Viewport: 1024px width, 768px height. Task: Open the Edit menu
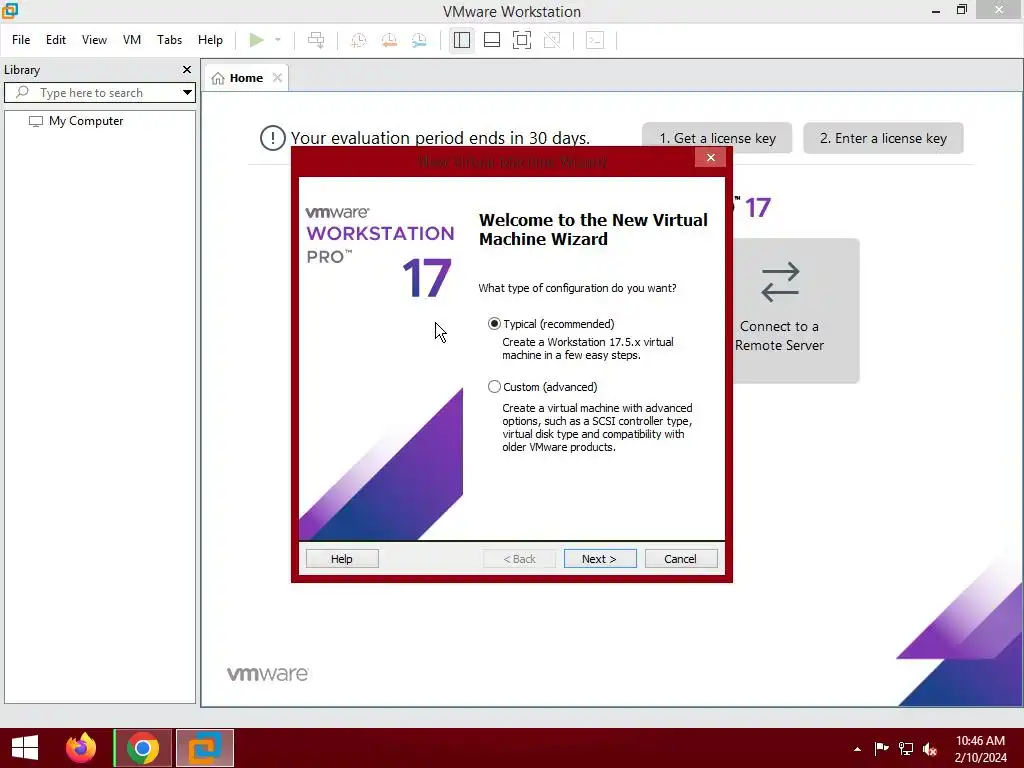pos(56,40)
